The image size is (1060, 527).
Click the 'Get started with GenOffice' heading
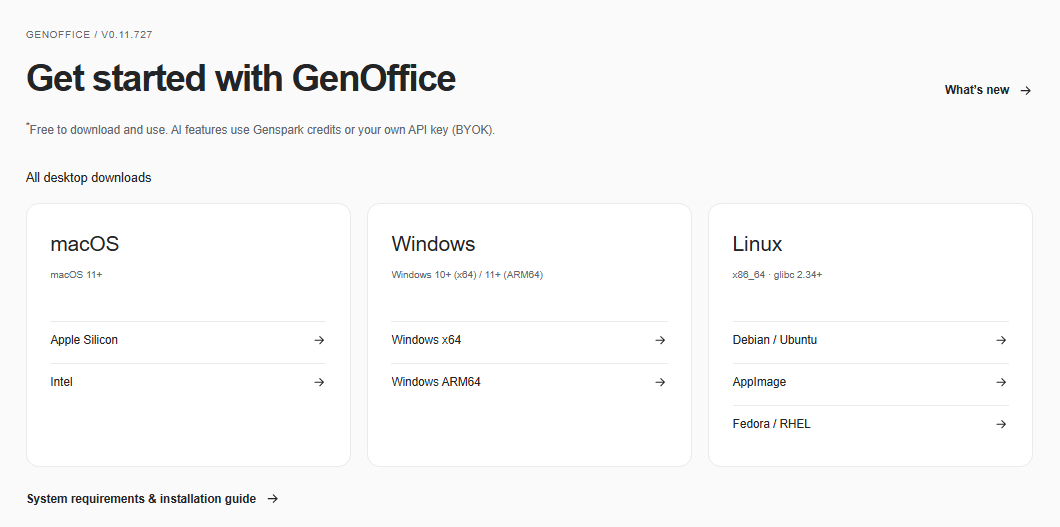(x=241, y=78)
